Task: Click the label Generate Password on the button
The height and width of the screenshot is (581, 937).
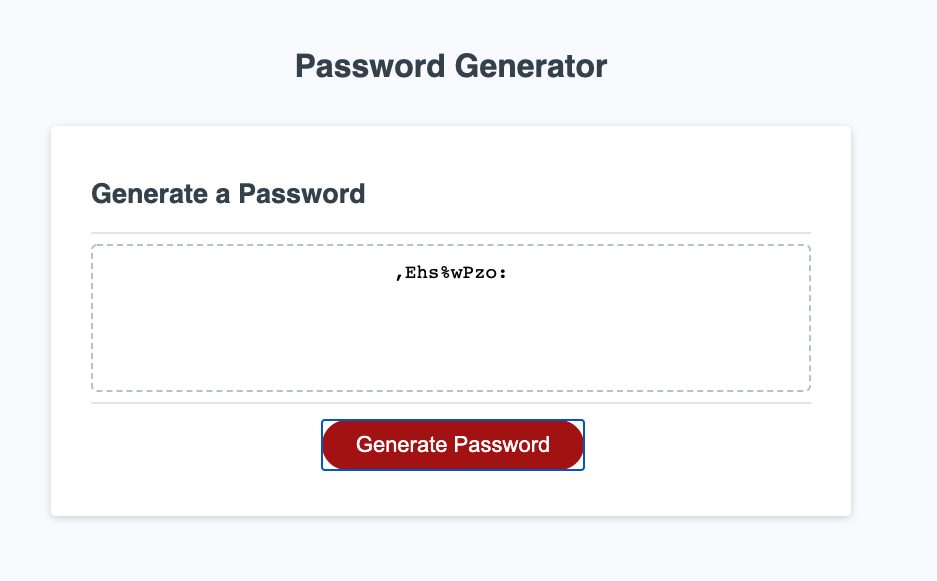Action: point(452,444)
